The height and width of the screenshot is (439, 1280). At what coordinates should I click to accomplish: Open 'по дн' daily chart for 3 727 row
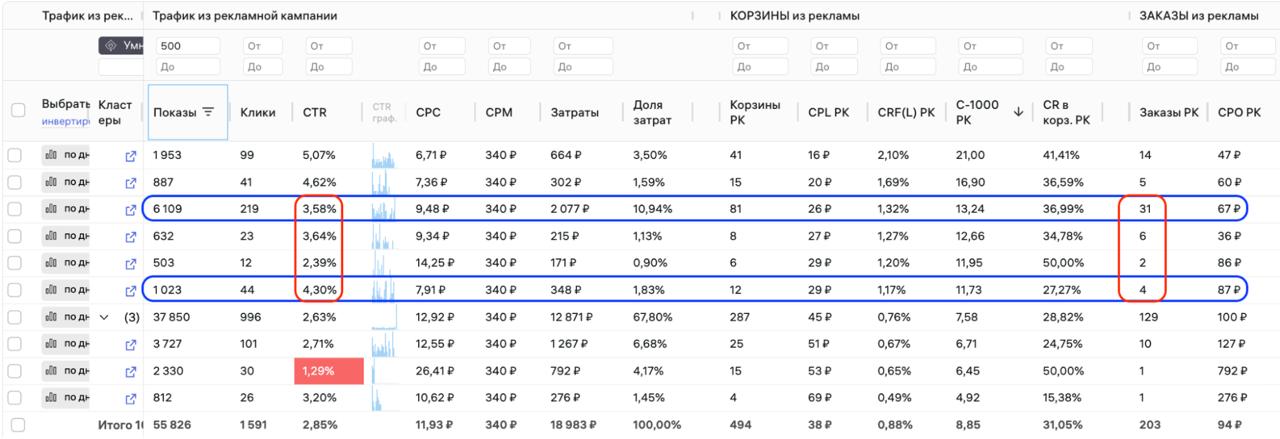(65, 344)
